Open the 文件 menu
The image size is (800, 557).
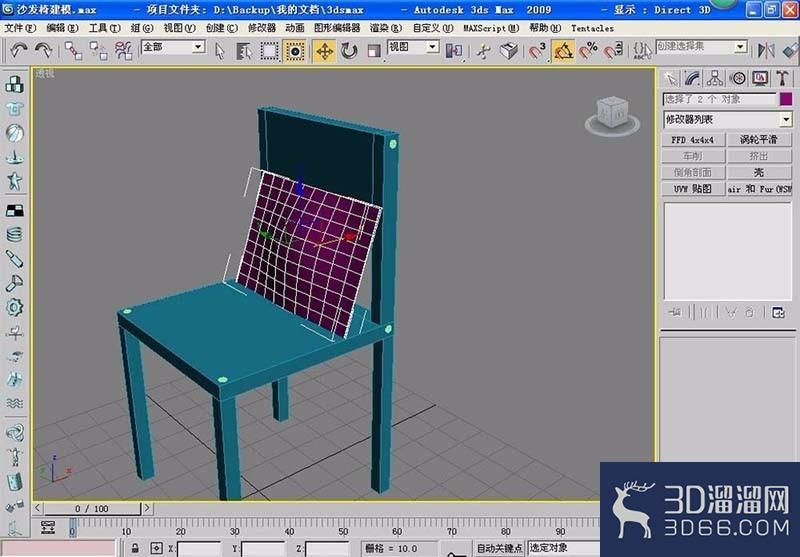pyautogui.click(x=20, y=28)
